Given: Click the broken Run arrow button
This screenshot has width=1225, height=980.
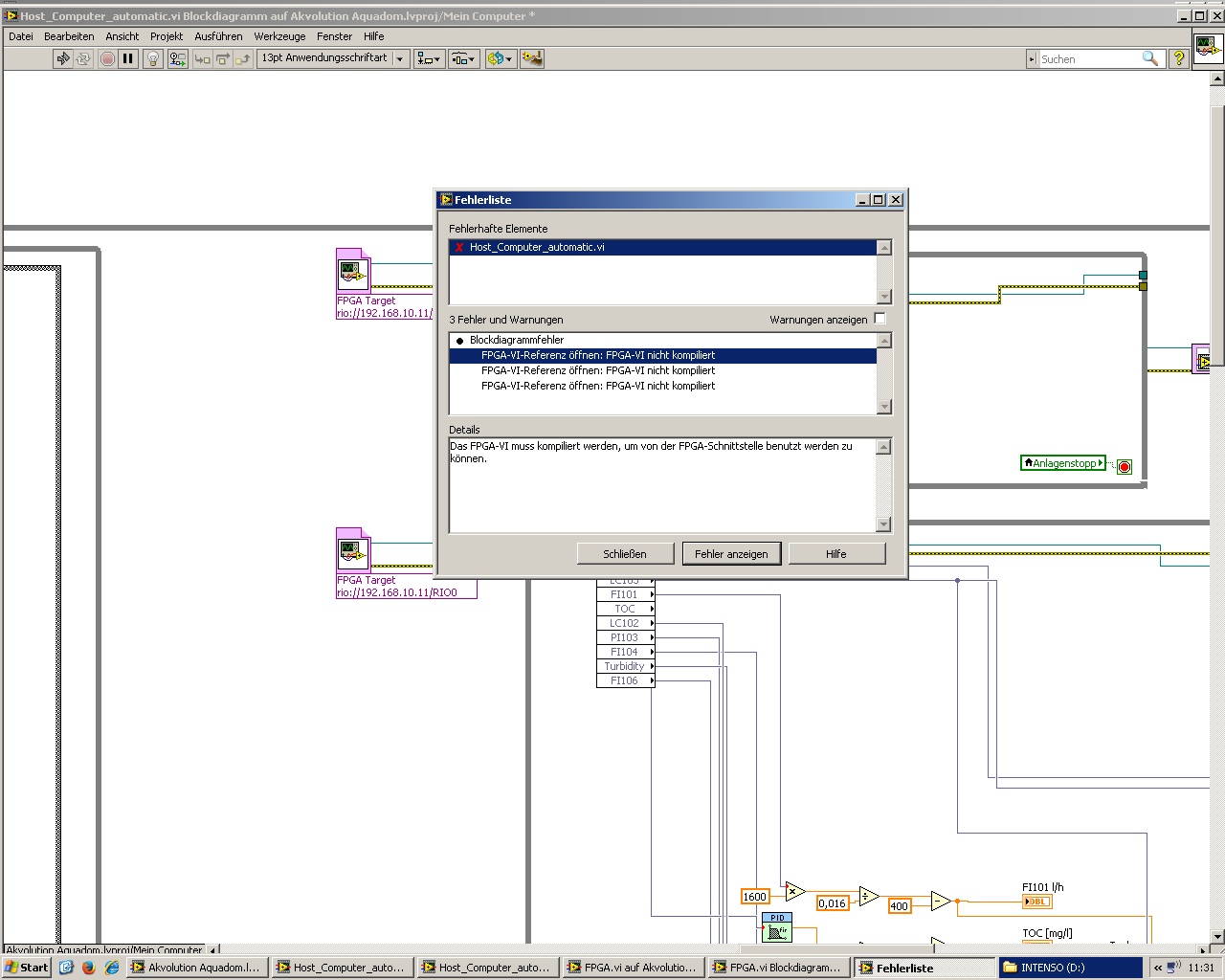Looking at the screenshot, I should 63,59.
